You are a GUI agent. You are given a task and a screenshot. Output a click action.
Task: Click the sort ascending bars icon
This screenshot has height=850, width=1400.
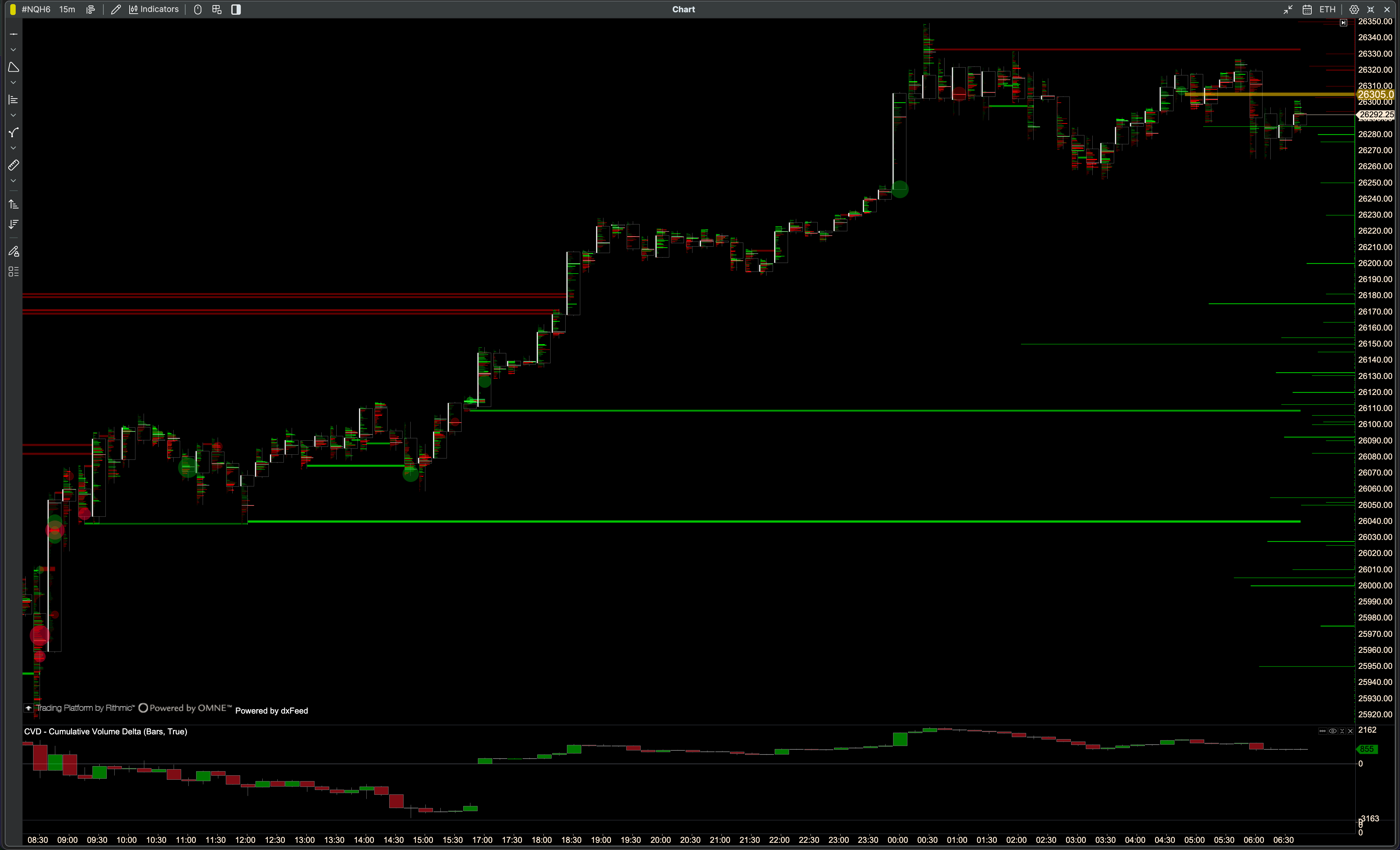pos(14,204)
